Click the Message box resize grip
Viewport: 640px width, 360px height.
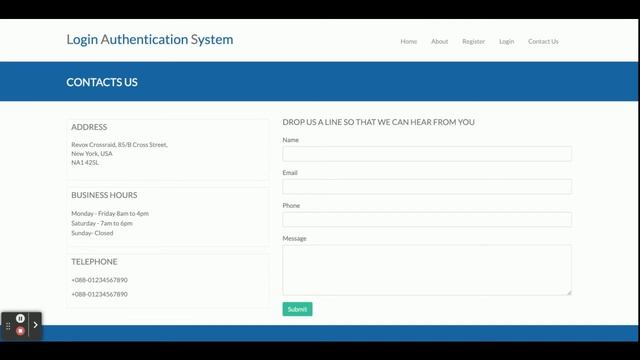[x=569, y=292]
